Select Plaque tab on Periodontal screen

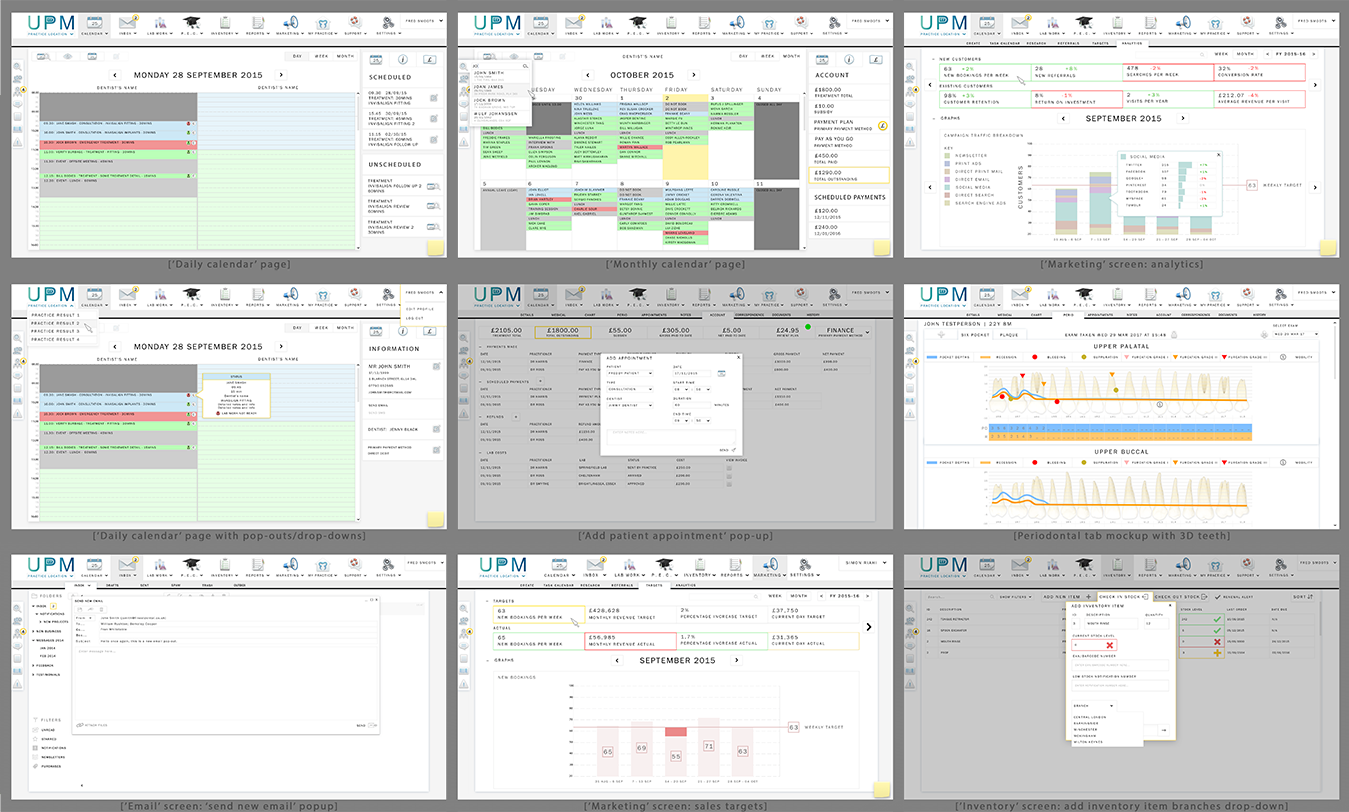[1009, 335]
